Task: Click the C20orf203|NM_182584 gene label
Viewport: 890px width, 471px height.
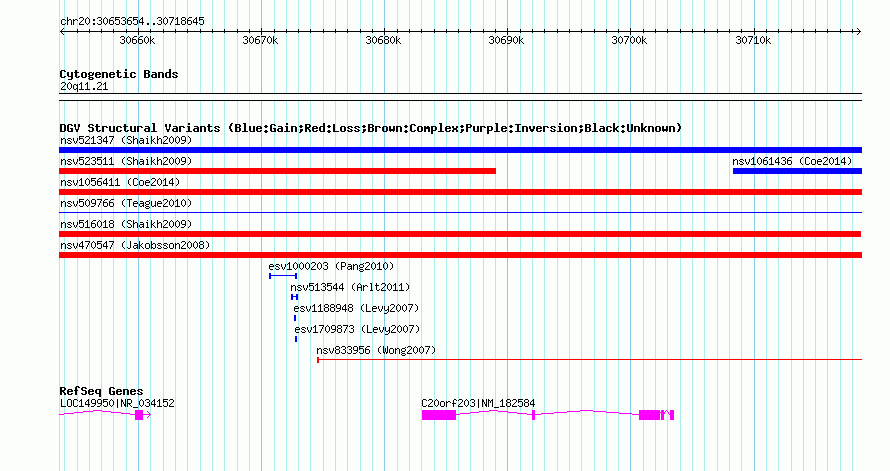Action: click(478, 403)
